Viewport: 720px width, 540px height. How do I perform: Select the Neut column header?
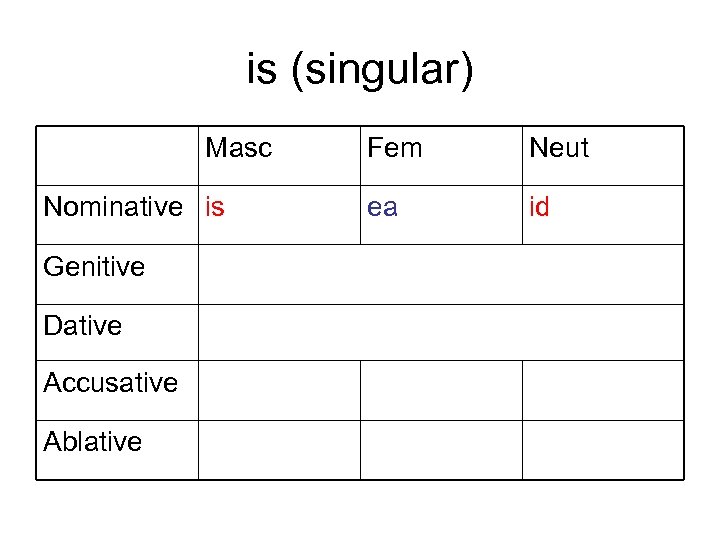point(559,149)
